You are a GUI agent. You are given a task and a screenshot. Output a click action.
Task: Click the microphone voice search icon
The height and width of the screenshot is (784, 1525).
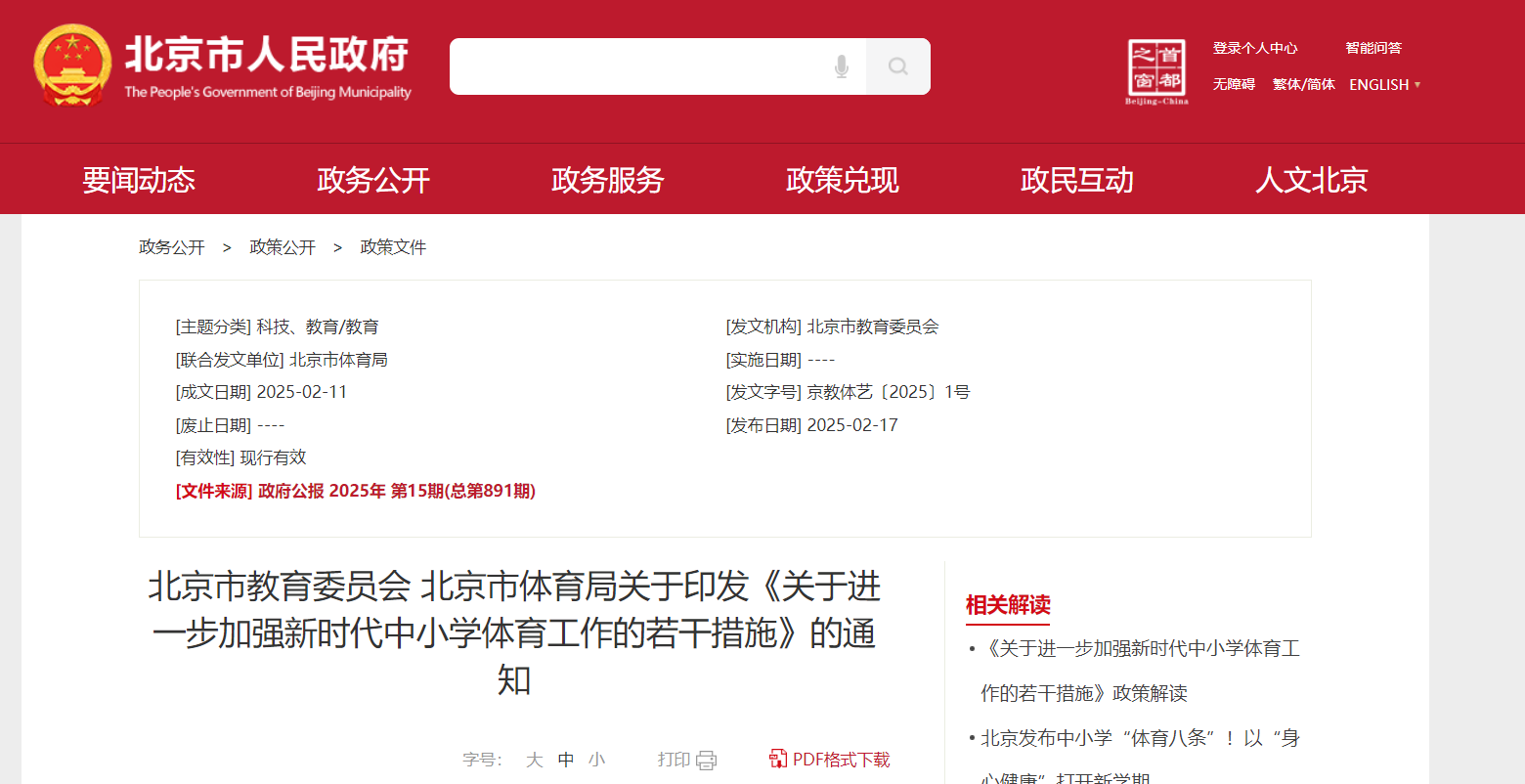(x=841, y=66)
